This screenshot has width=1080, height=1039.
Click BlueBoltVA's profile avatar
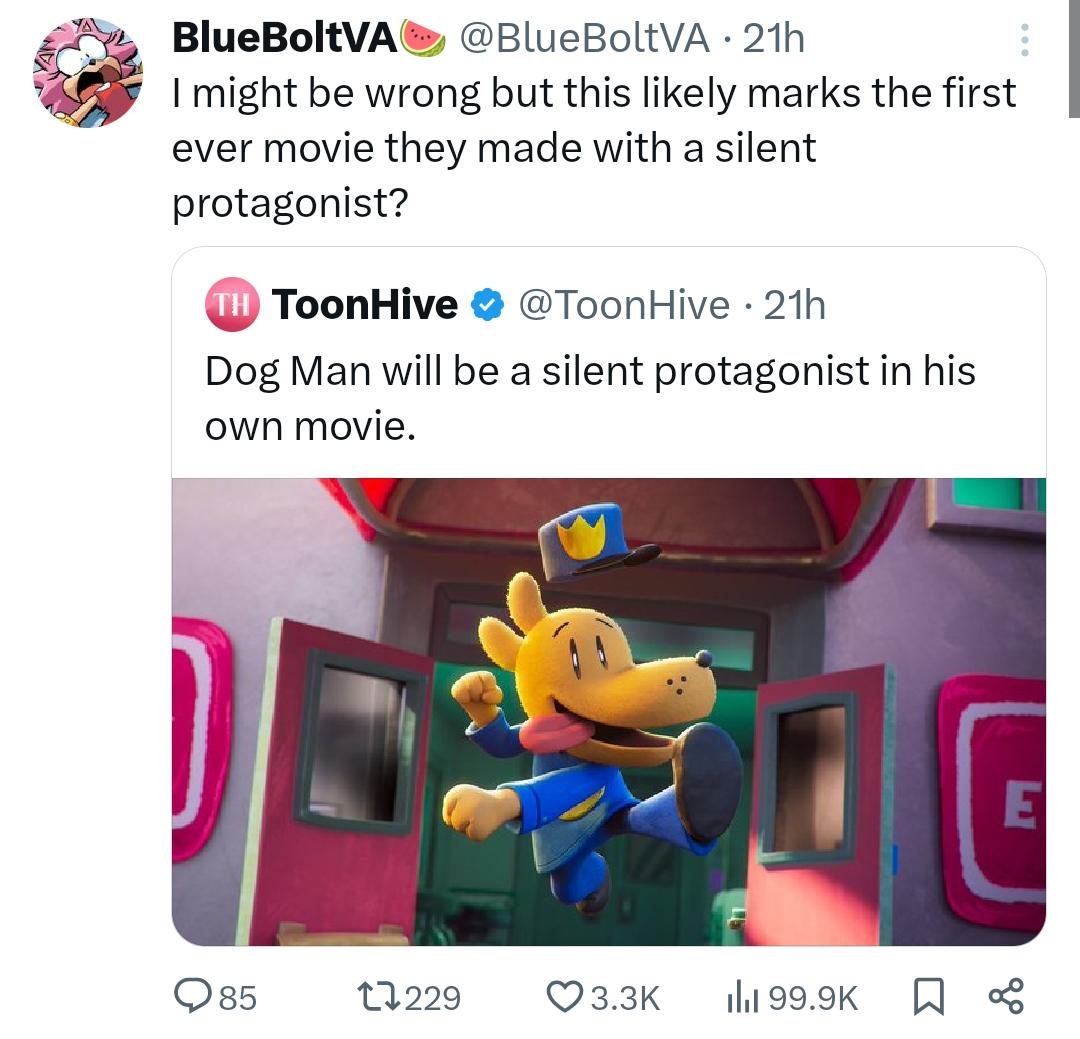(88, 73)
